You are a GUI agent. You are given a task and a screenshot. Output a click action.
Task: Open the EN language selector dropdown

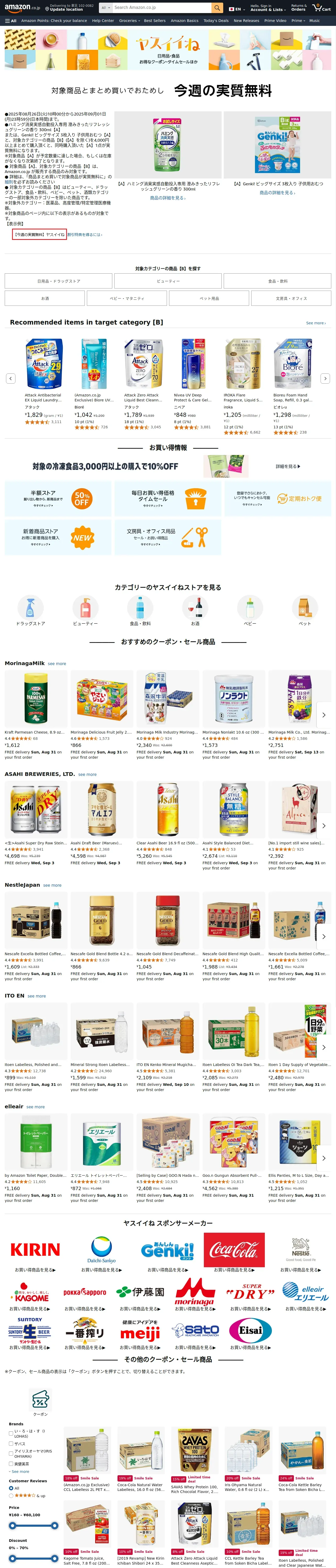237,9
